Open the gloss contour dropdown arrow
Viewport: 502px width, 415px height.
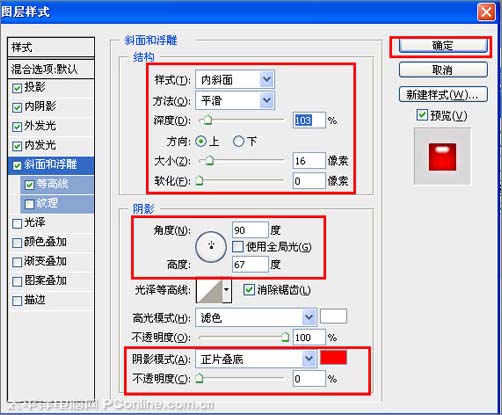(227, 290)
